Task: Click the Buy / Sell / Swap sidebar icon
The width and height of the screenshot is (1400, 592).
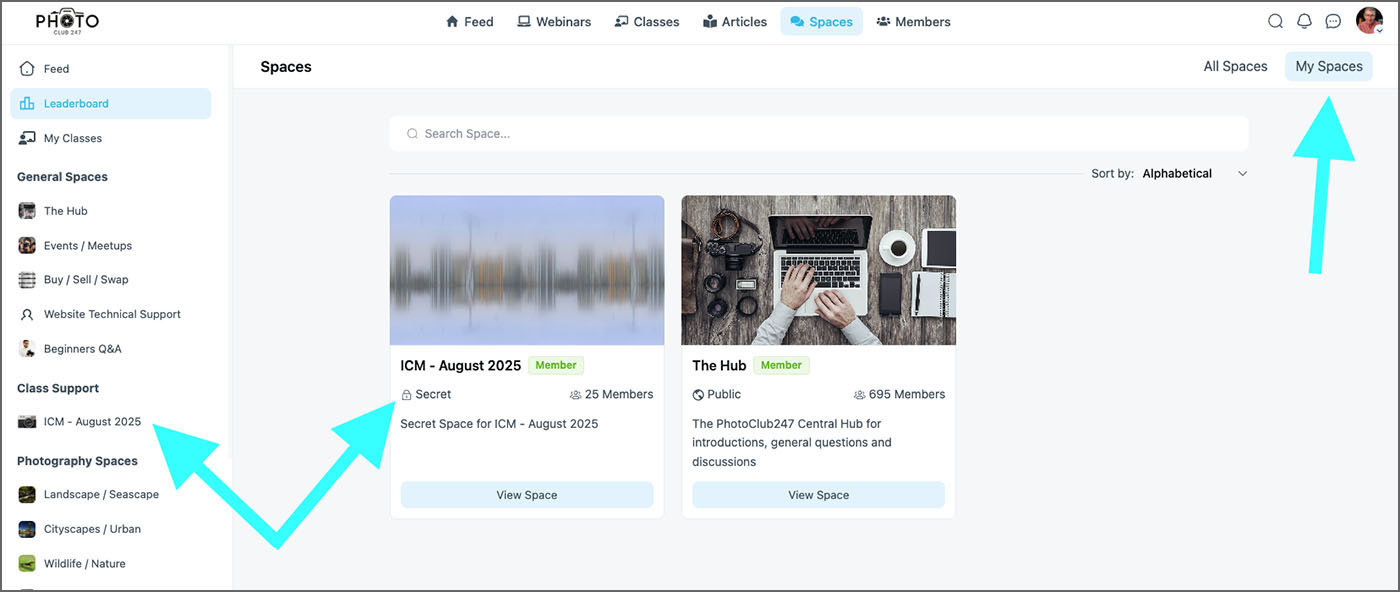Action: 27,280
